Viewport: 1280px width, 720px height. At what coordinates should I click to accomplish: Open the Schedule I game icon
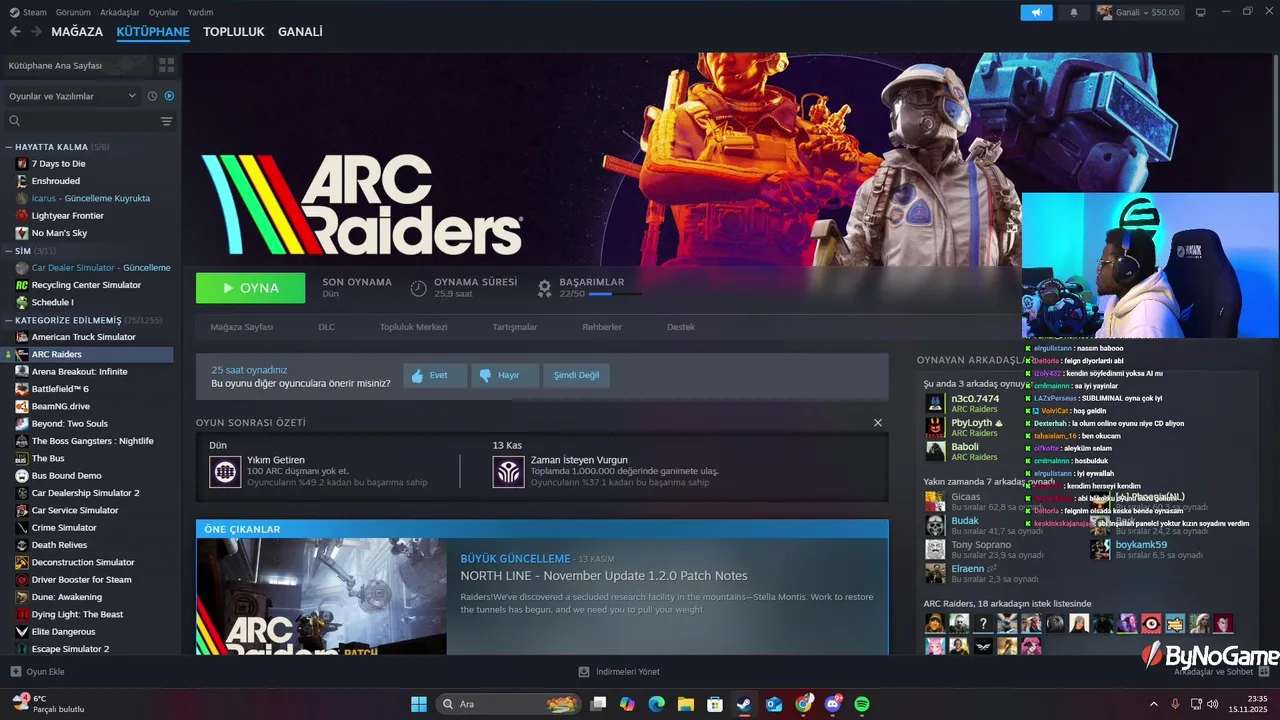click(22, 302)
